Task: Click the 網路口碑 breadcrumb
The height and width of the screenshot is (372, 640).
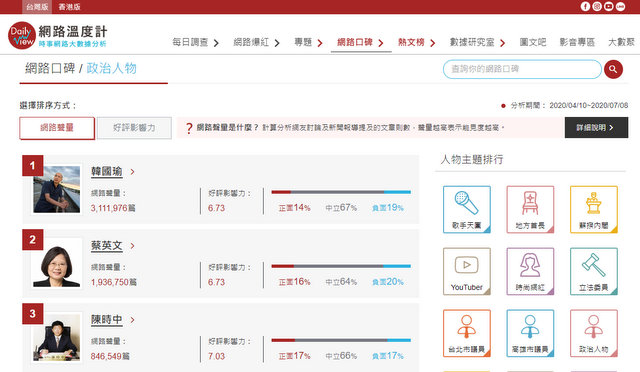Action: [50, 68]
